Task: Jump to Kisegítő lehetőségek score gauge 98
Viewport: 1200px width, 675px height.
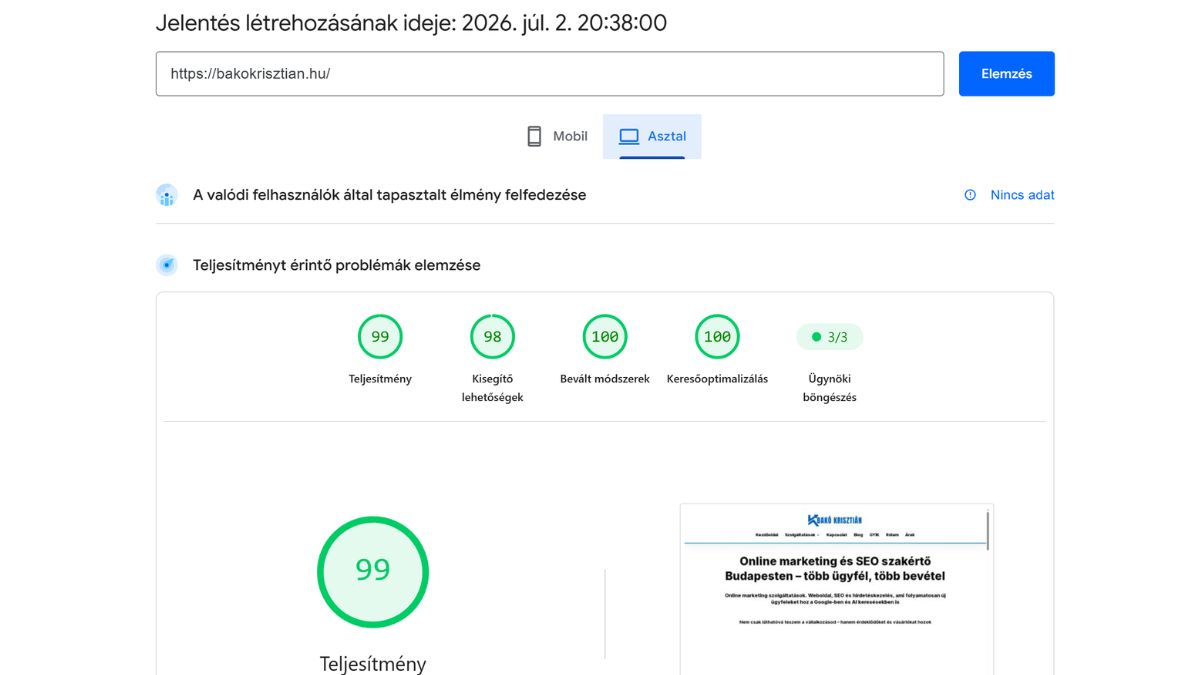Action: pyautogui.click(x=492, y=337)
